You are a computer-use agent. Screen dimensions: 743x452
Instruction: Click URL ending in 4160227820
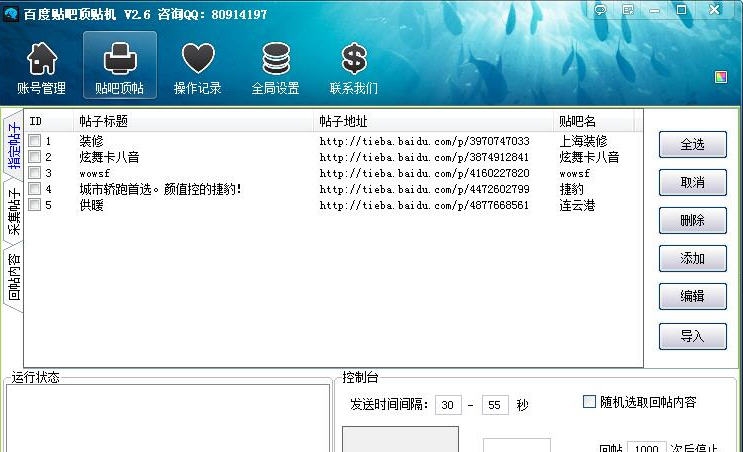[x=424, y=173]
